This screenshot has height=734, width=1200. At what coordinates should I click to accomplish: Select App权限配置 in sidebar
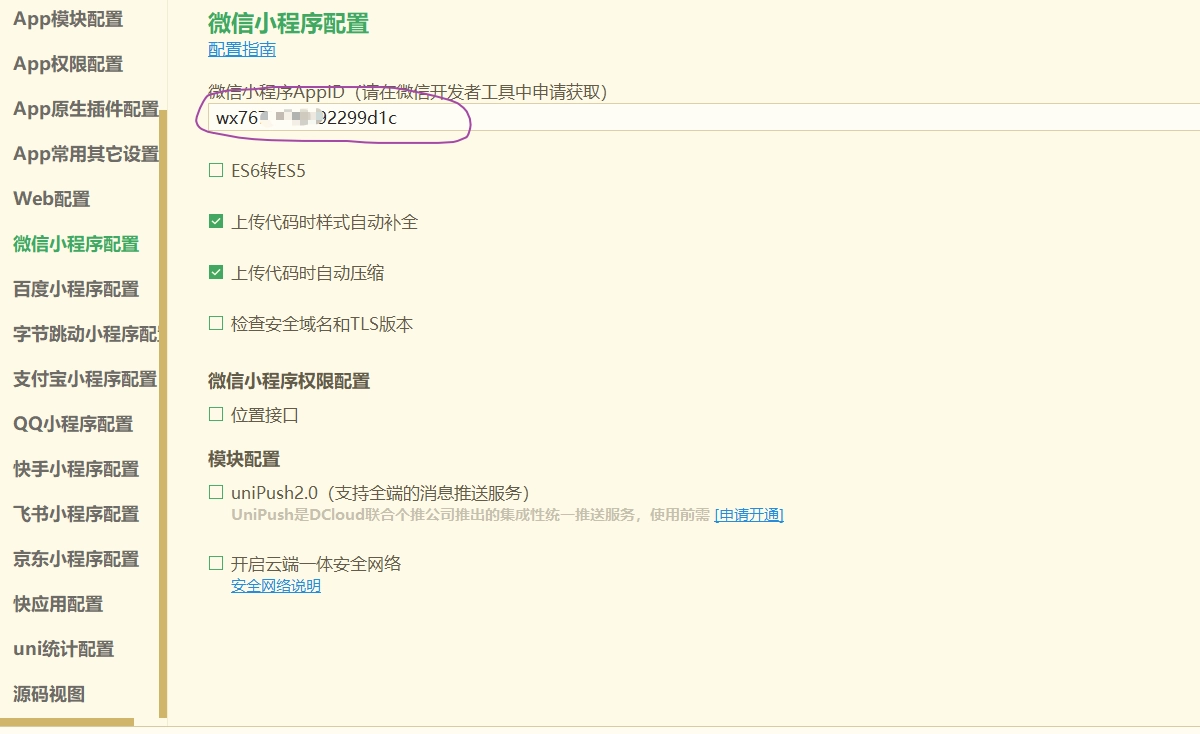click(x=68, y=64)
